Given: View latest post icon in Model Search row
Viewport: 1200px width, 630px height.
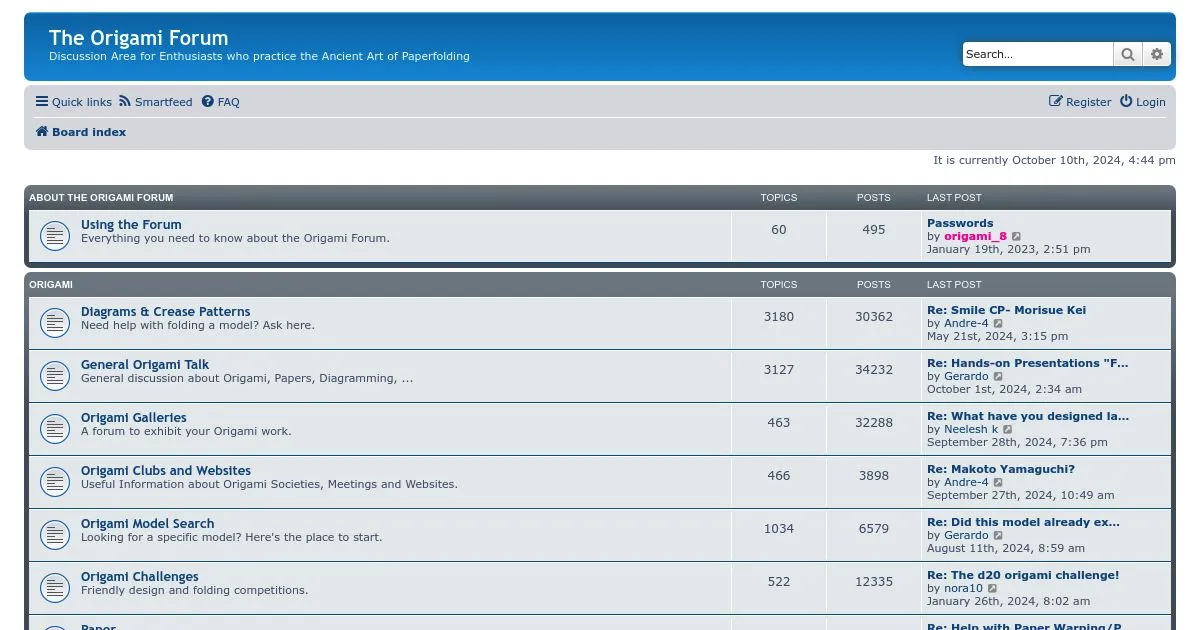Looking at the screenshot, I should tap(999, 536).
